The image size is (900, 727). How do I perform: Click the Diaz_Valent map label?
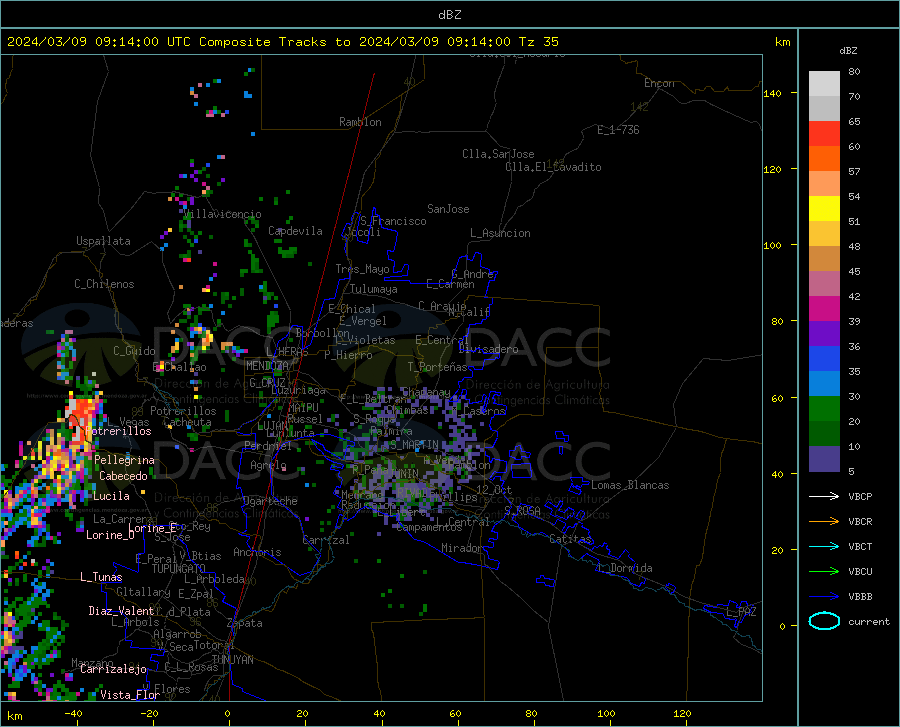tap(121, 611)
